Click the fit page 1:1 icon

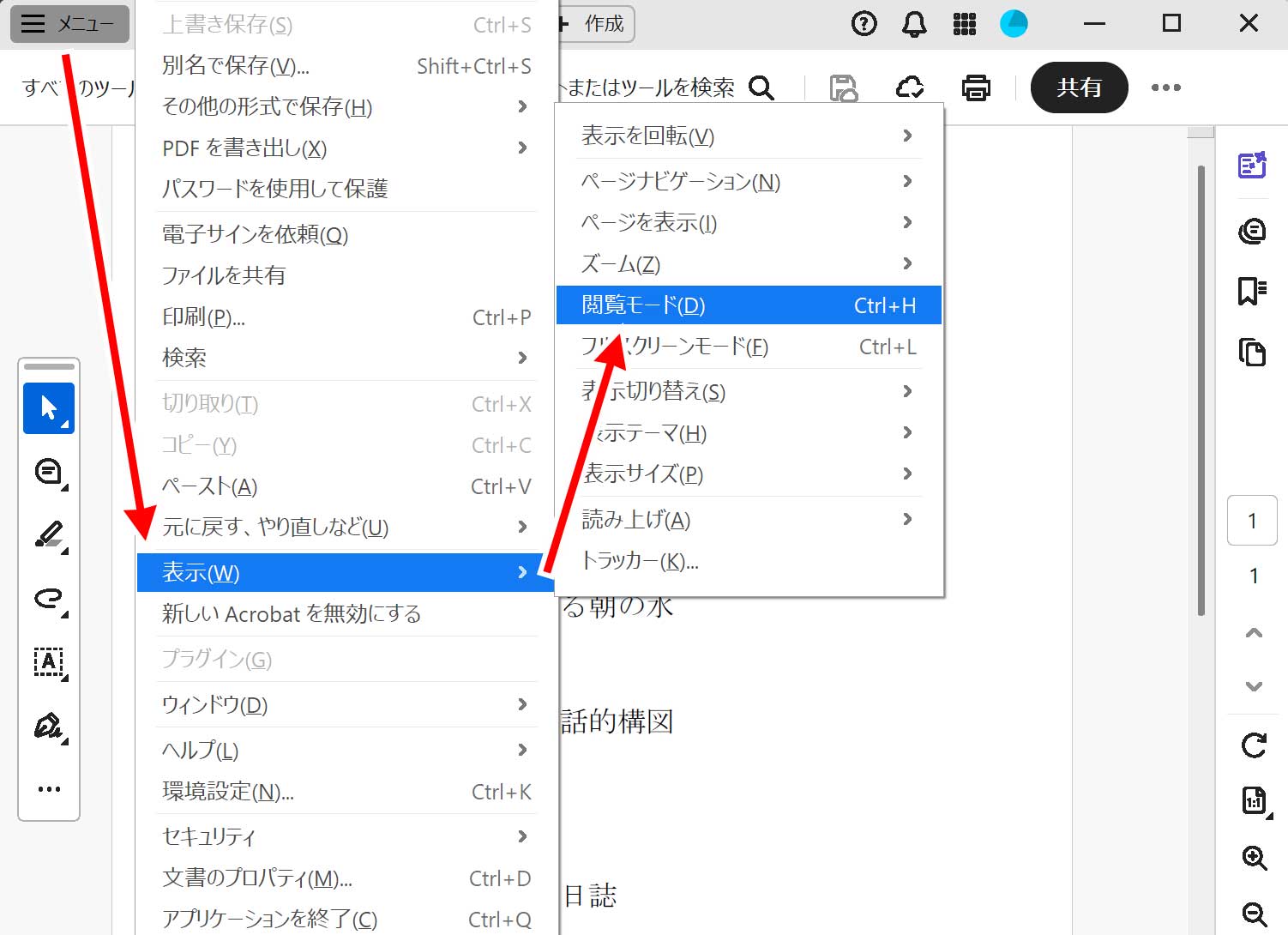click(x=1255, y=800)
